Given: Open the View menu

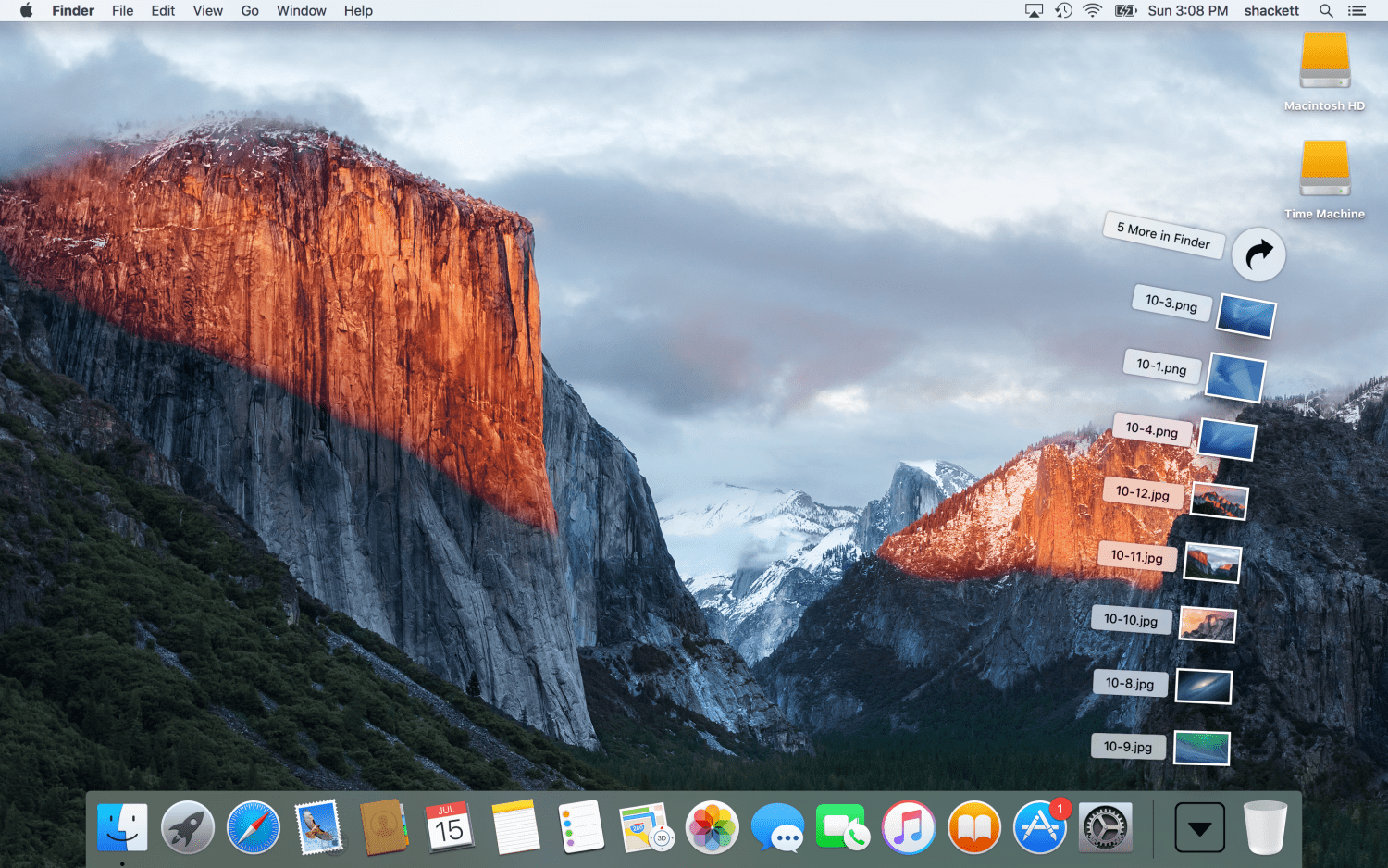Looking at the screenshot, I should [x=207, y=11].
